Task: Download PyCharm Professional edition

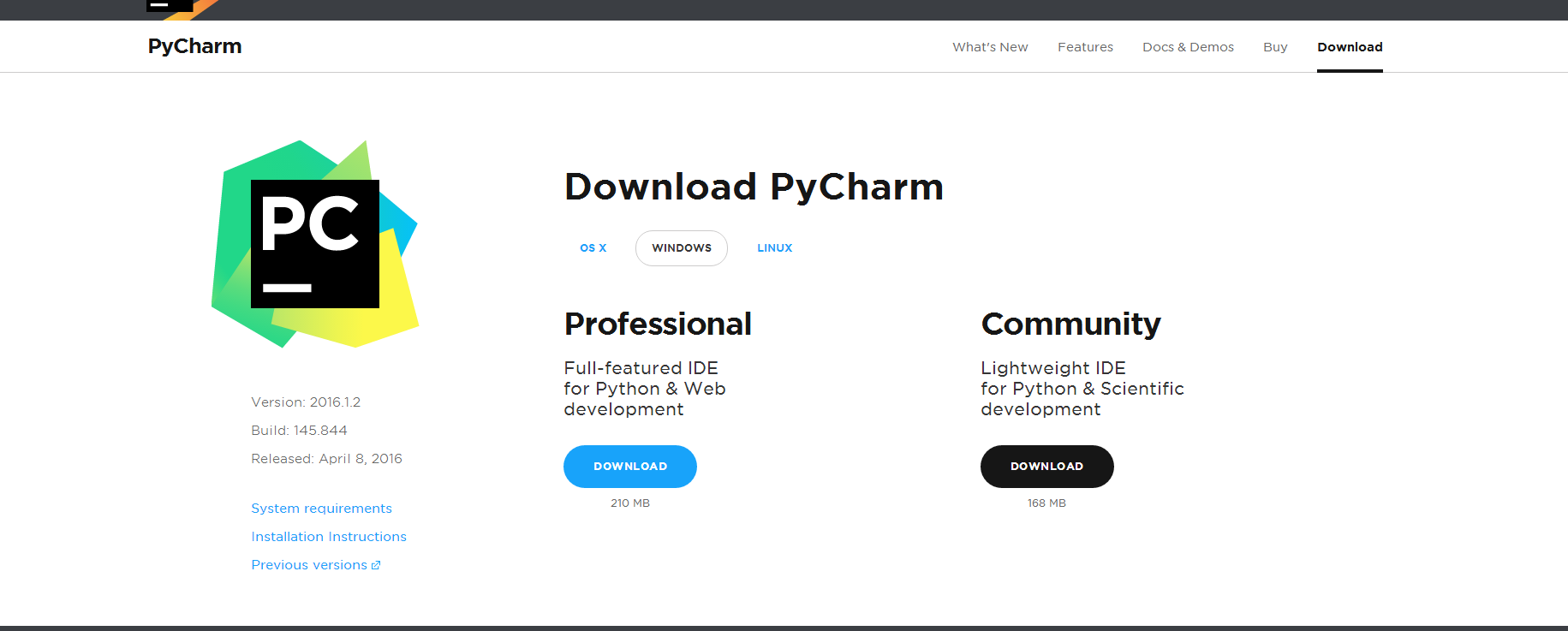Action: tap(630, 467)
